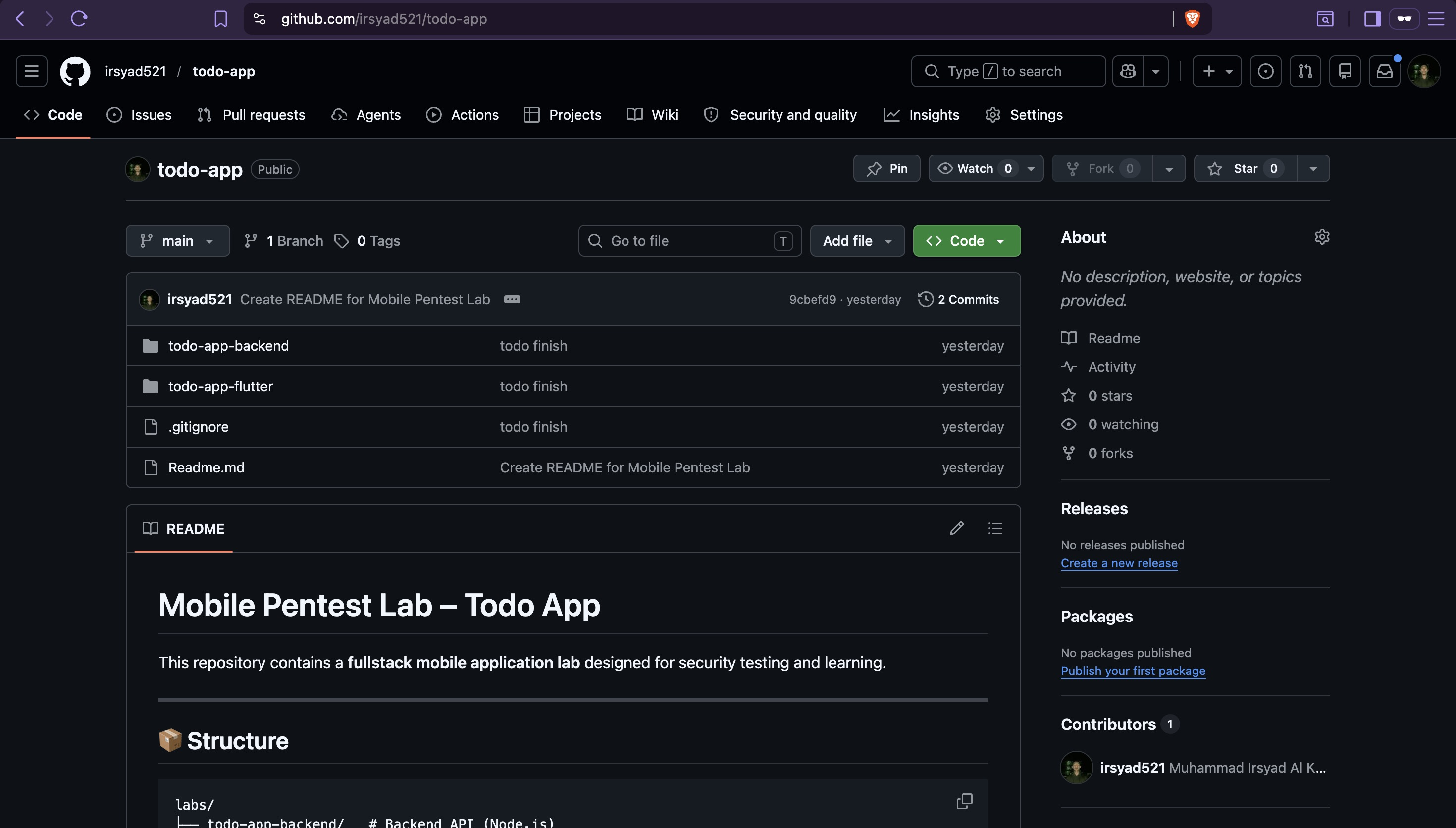Open the .gitignore file
The width and height of the screenshot is (1456, 828).
(199, 427)
